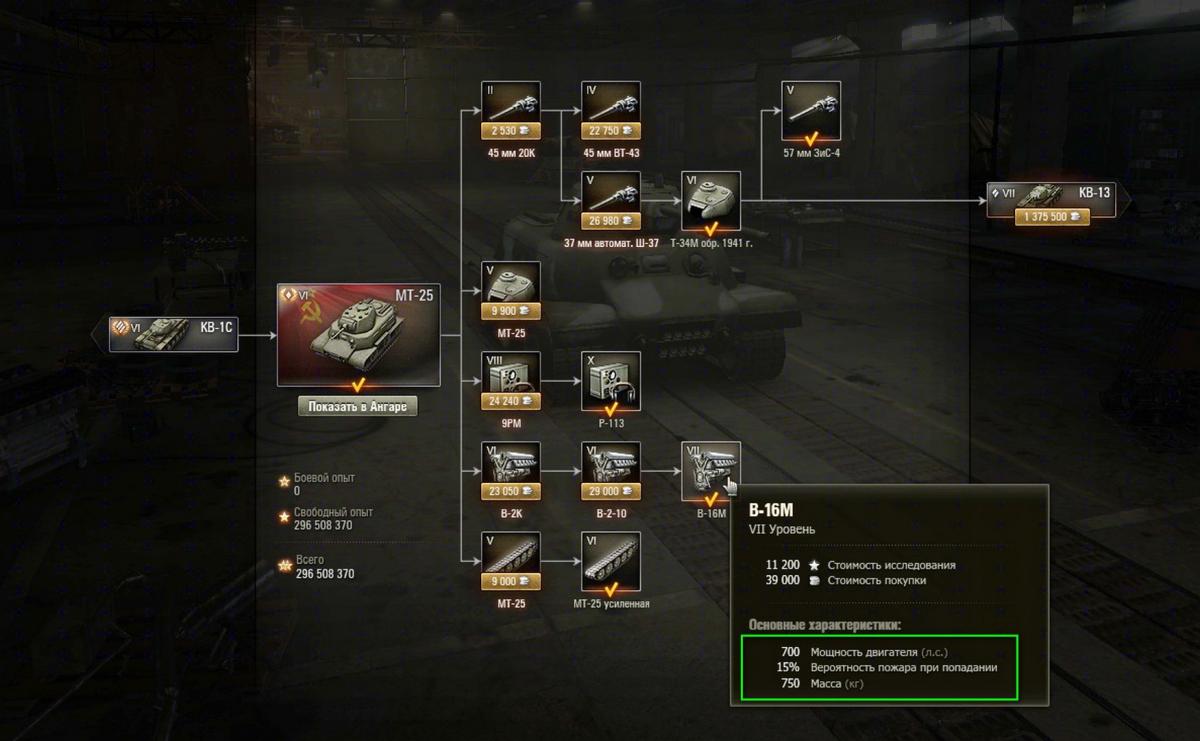This screenshot has width=1200, height=741.
Task: Click the Боевой опыт star icon
Action: click(x=284, y=482)
